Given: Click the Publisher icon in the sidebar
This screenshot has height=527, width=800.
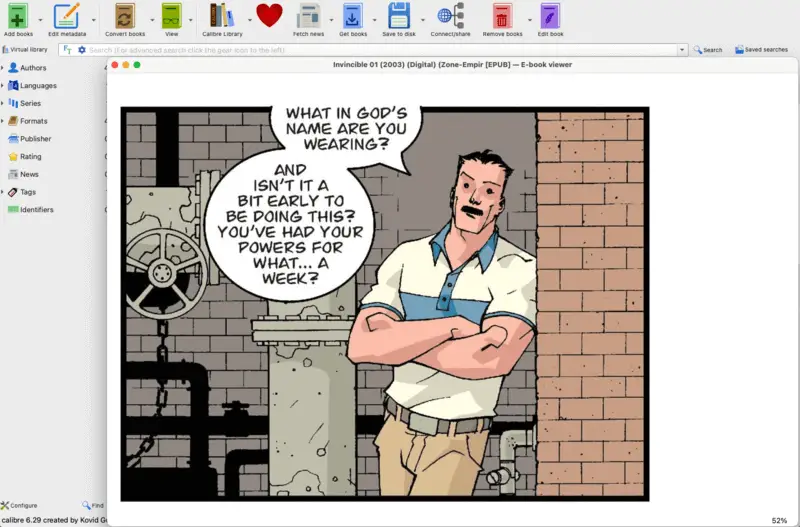Looking at the screenshot, I should [13, 138].
